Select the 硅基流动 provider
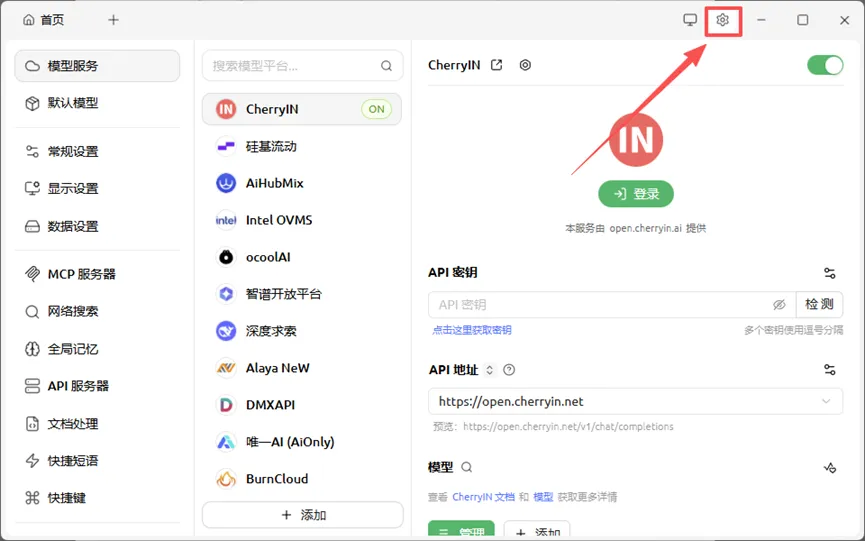This screenshot has height=541, width=865. pos(302,146)
